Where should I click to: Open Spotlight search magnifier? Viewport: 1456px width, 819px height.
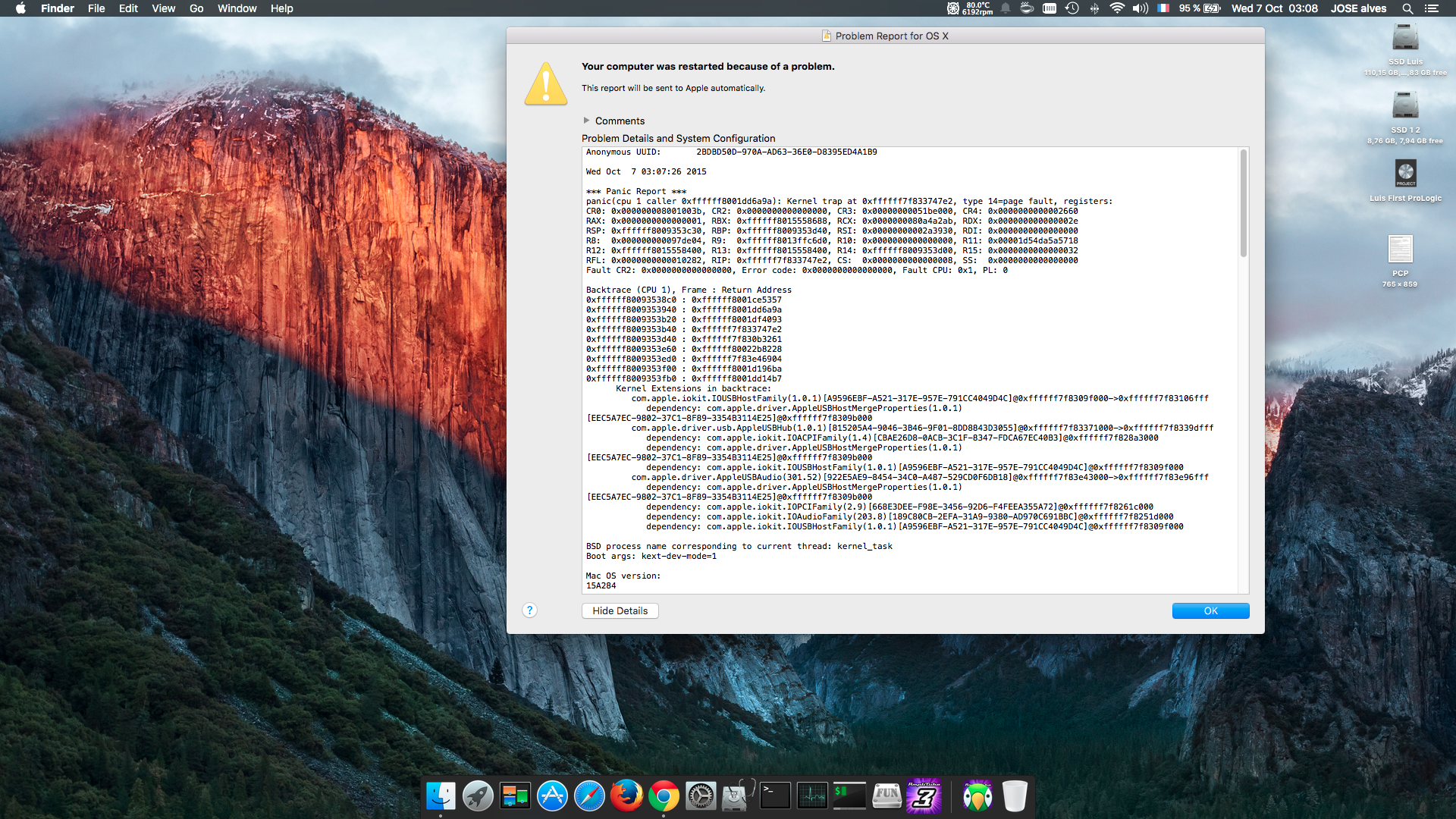pyautogui.click(x=1407, y=8)
